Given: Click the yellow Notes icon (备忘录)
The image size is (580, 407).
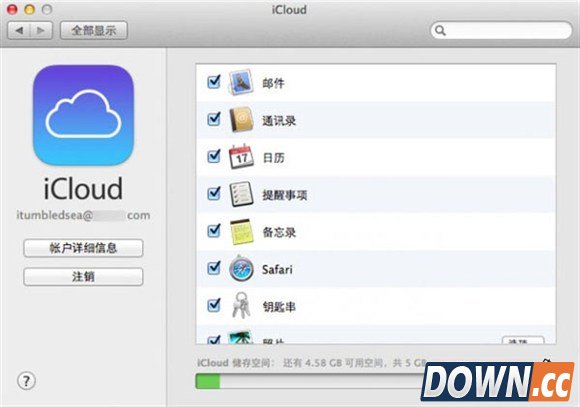Looking at the screenshot, I should coord(242,232).
